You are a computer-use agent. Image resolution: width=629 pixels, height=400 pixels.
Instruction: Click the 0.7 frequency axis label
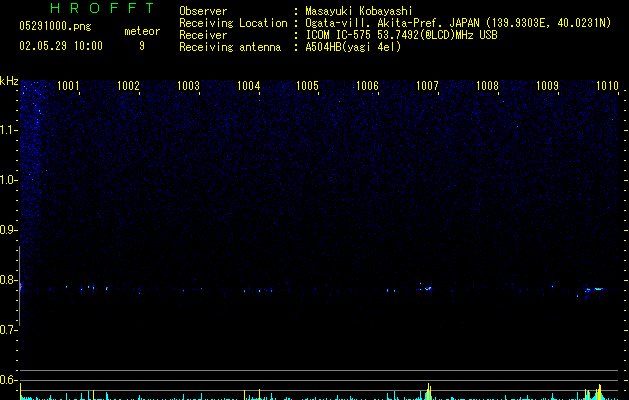[8, 330]
